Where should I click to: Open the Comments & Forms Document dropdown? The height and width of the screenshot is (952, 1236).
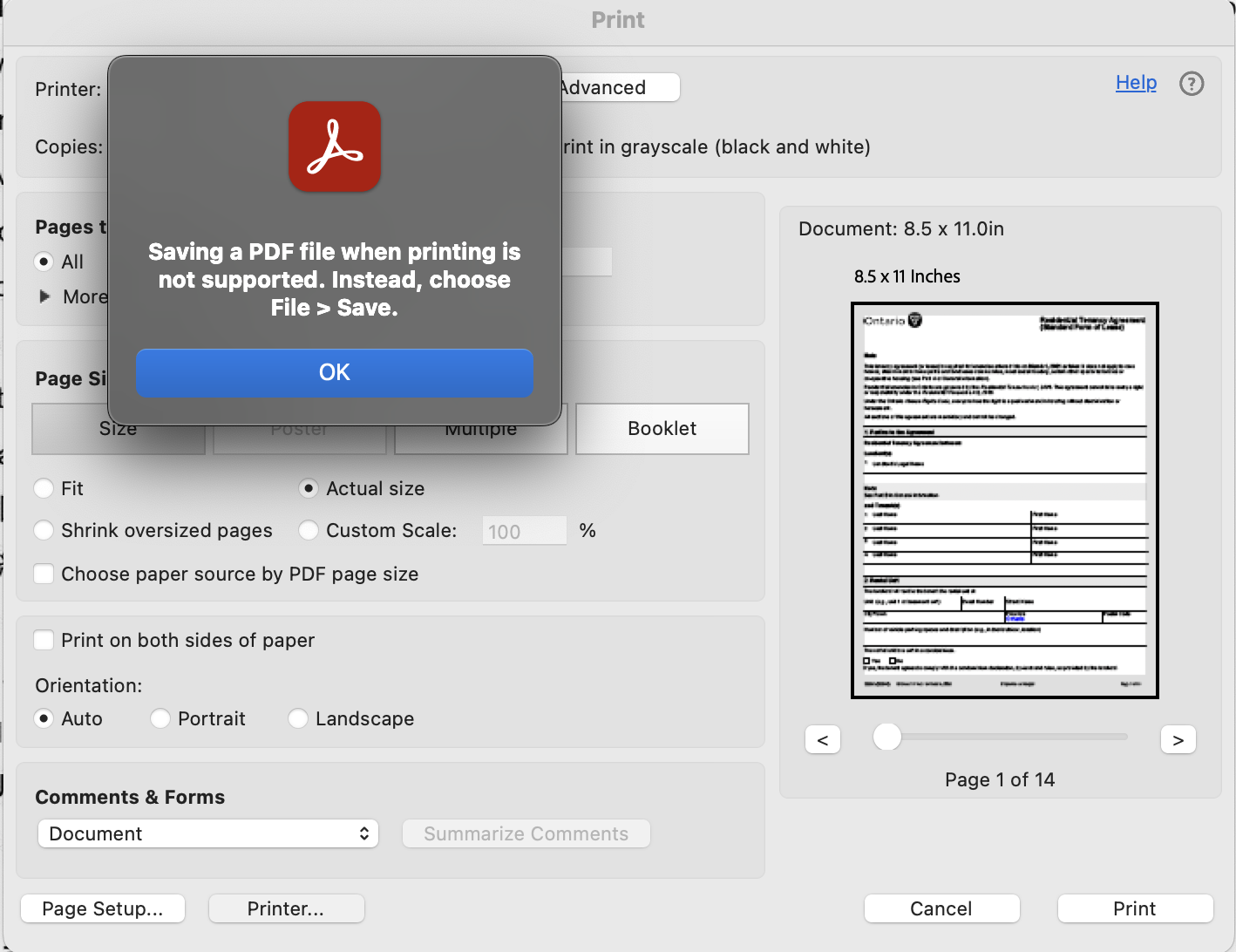click(208, 833)
